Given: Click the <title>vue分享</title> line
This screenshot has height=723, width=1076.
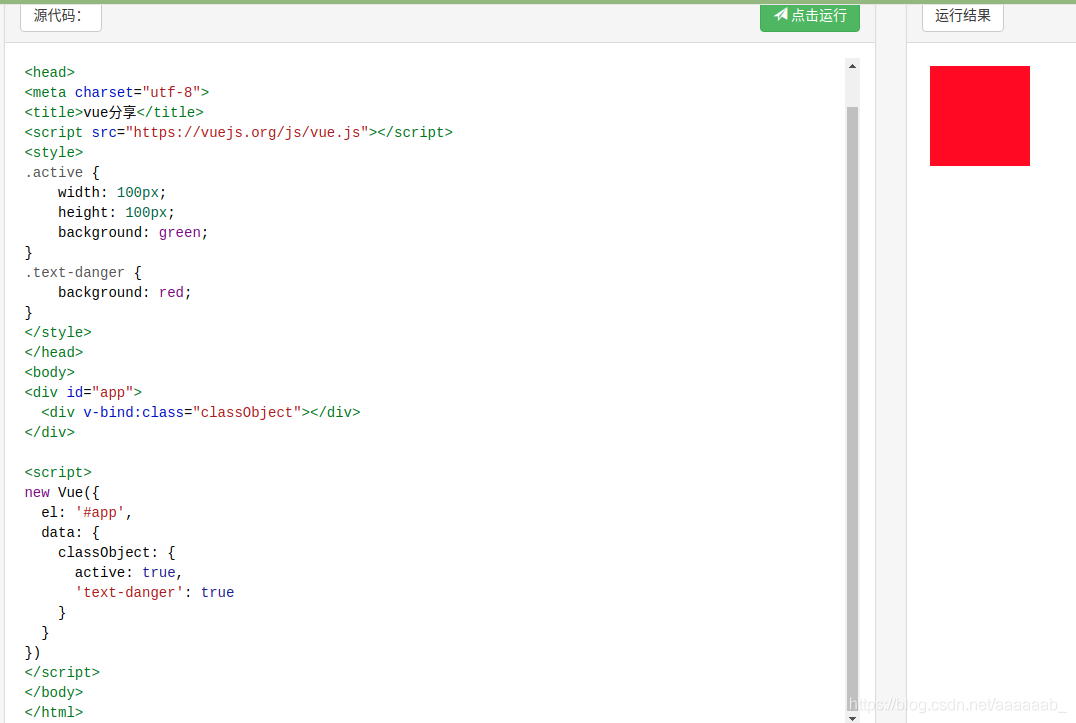Looking at the screenshot, I should (114, 112).
